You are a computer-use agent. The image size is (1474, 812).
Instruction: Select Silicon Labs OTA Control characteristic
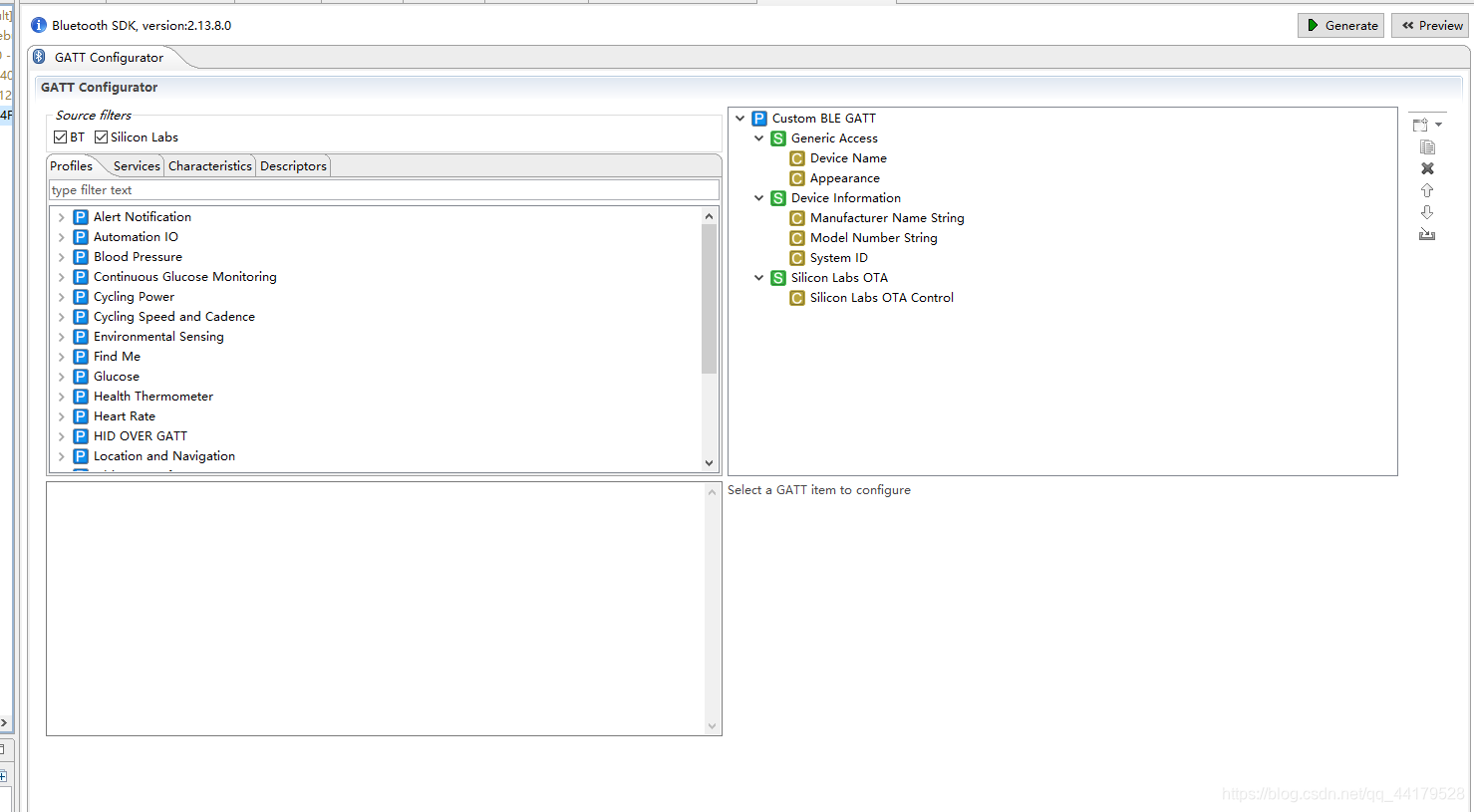882,298
